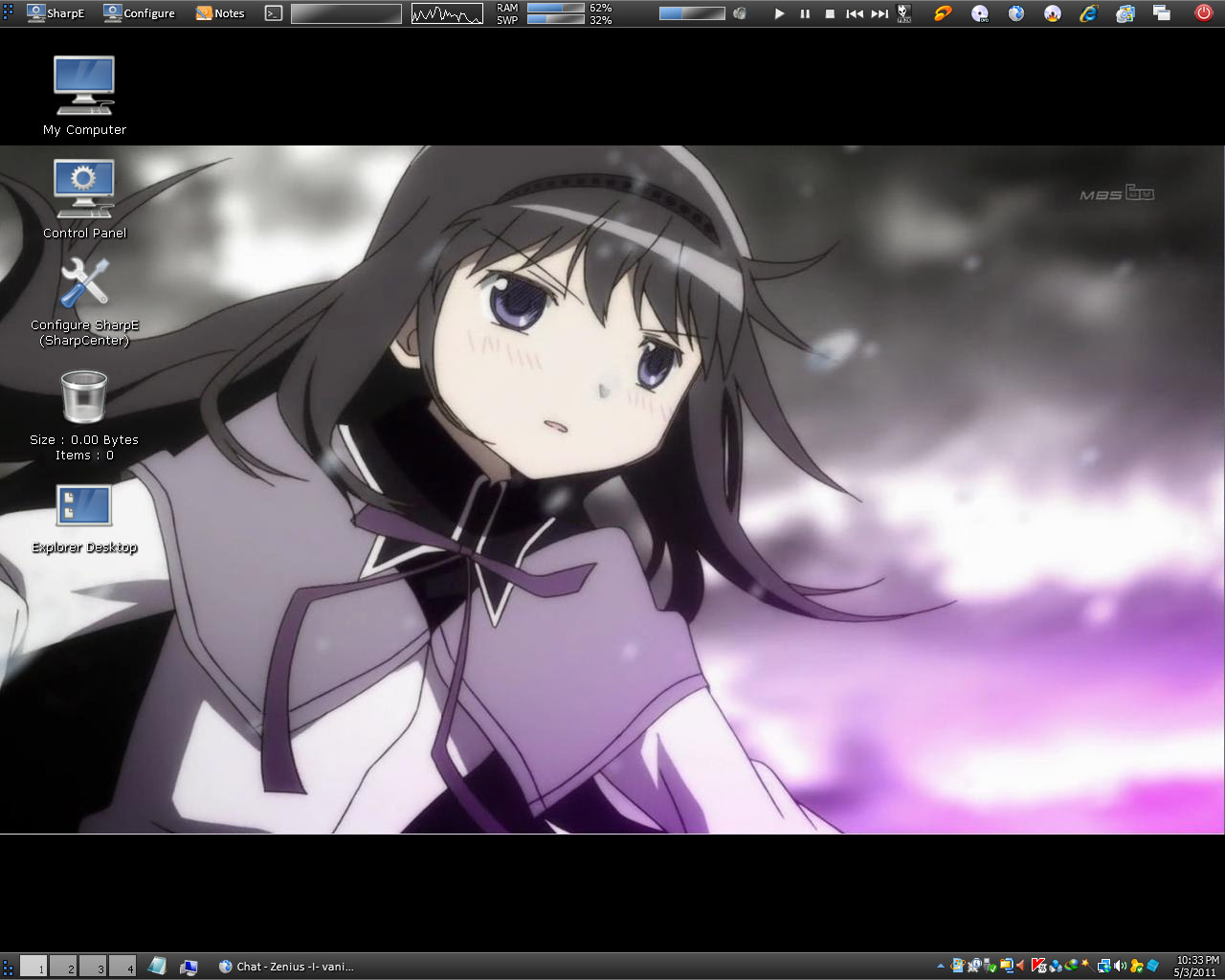Image resolution: width=1225 pixels, height=980 pixels.
Task: Switch to virtual desktop 3
Action: tap(93, 967)
